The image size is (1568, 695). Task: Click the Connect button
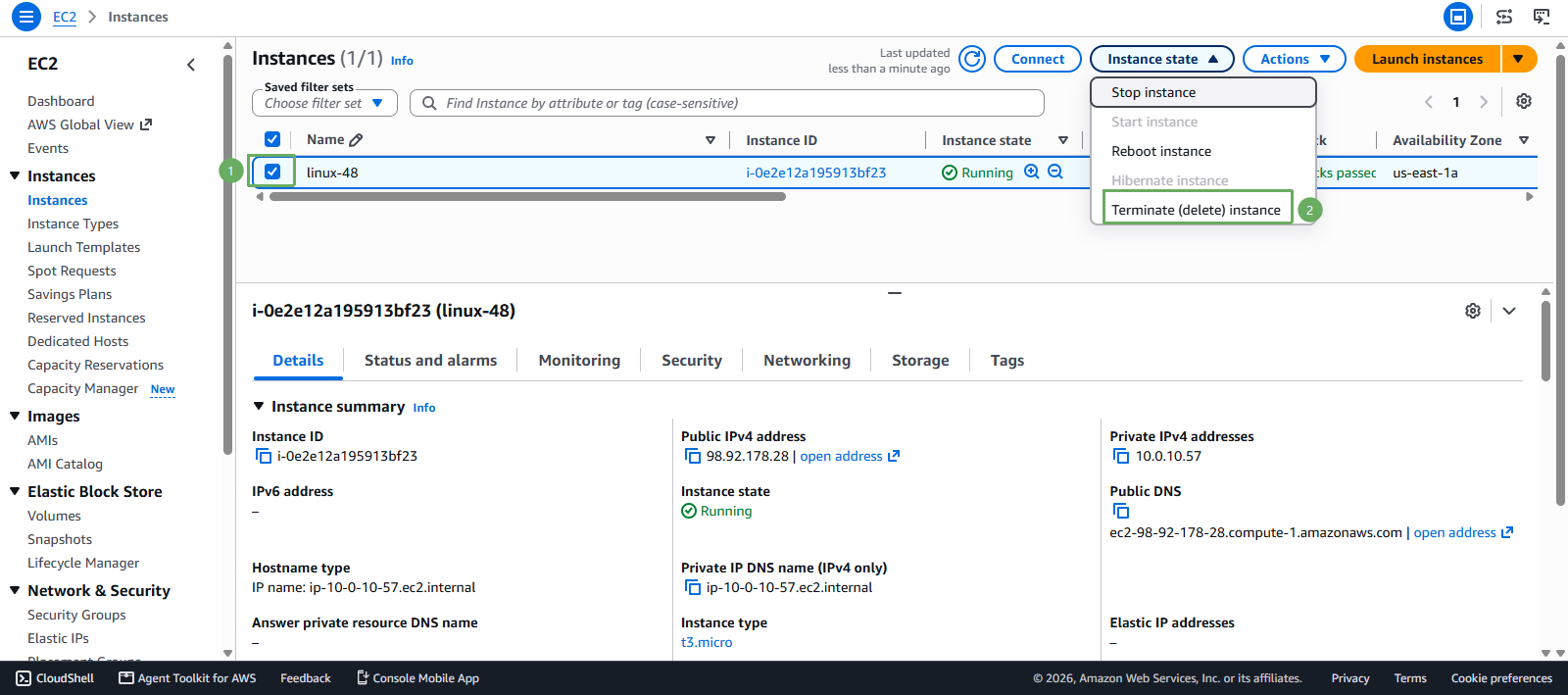[x=1038, y=59]
